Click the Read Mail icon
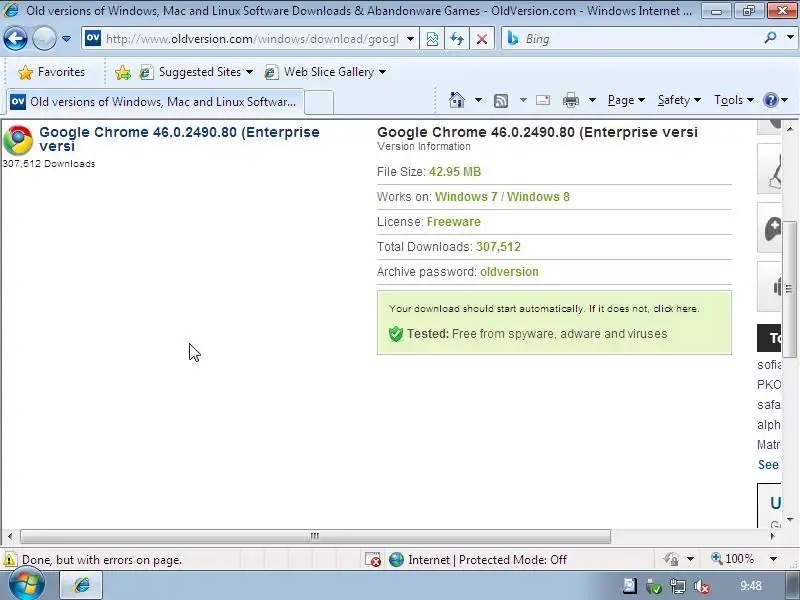 (543, 100)
